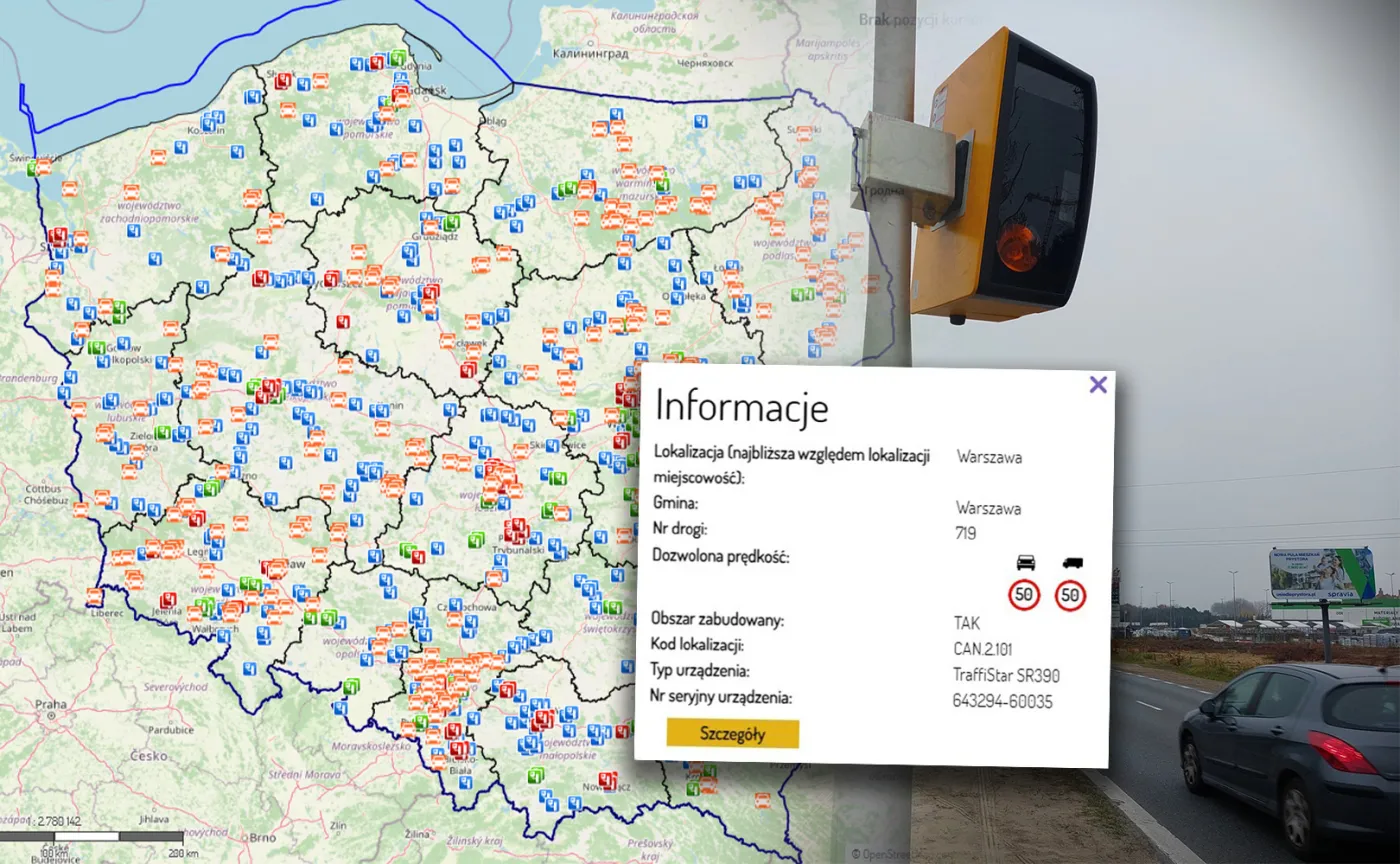The width and height of the screenshot is (1400, 864).
Task: Click the red marker near Jelenia Góra
Action: tap(170, 601)
